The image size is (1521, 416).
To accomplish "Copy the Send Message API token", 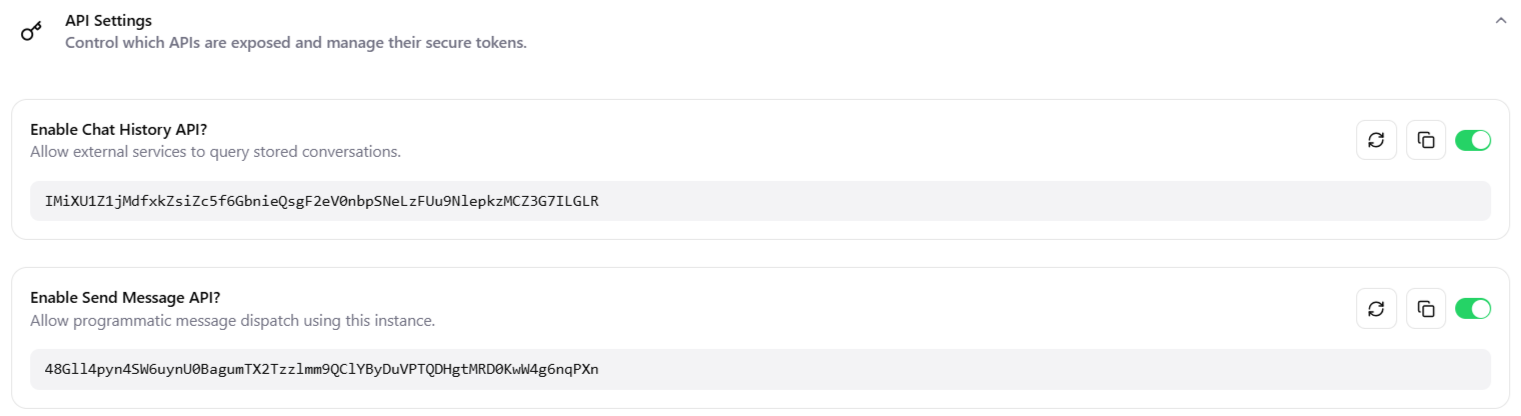I will pos(1426,308).
